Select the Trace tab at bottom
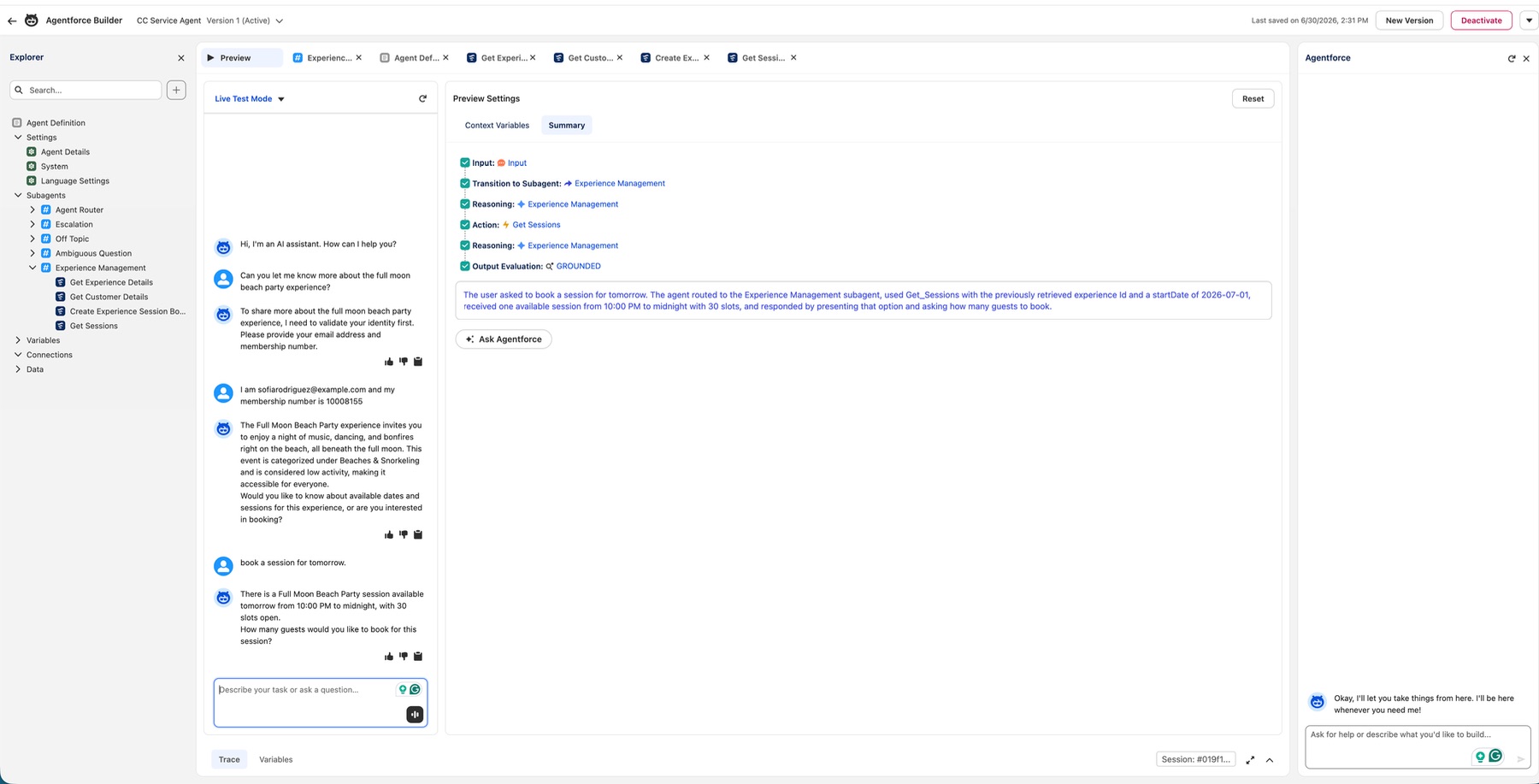The image size is (1539, 784). 229,759
